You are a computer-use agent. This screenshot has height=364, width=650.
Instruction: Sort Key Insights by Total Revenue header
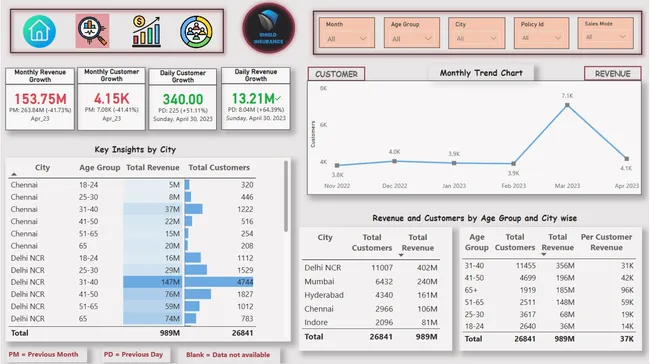click(x=153, y=167)
